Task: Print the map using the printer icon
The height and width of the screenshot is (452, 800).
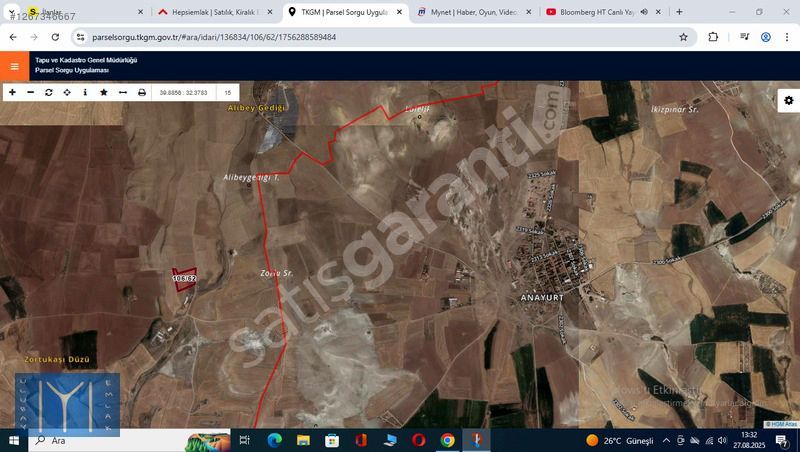Action: (142, 92)
